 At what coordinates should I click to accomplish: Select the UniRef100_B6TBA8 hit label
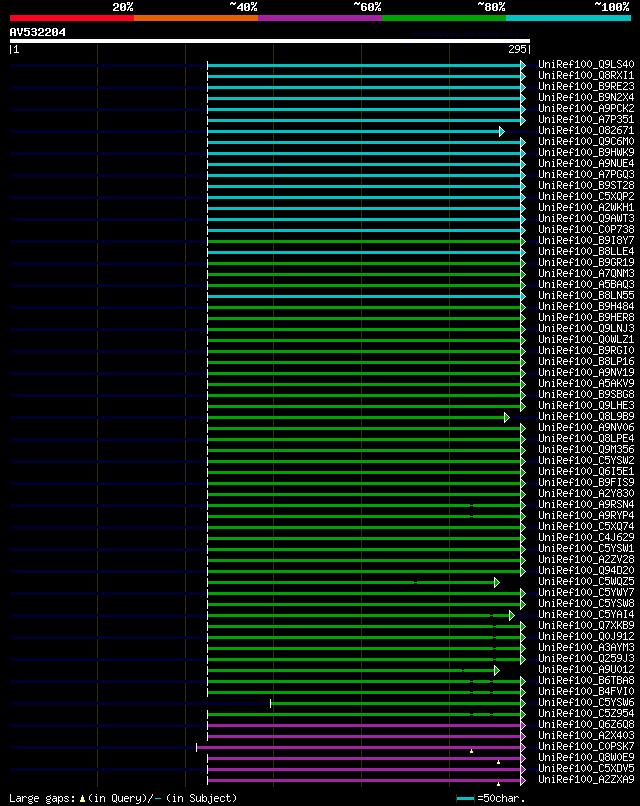[586, 681]
